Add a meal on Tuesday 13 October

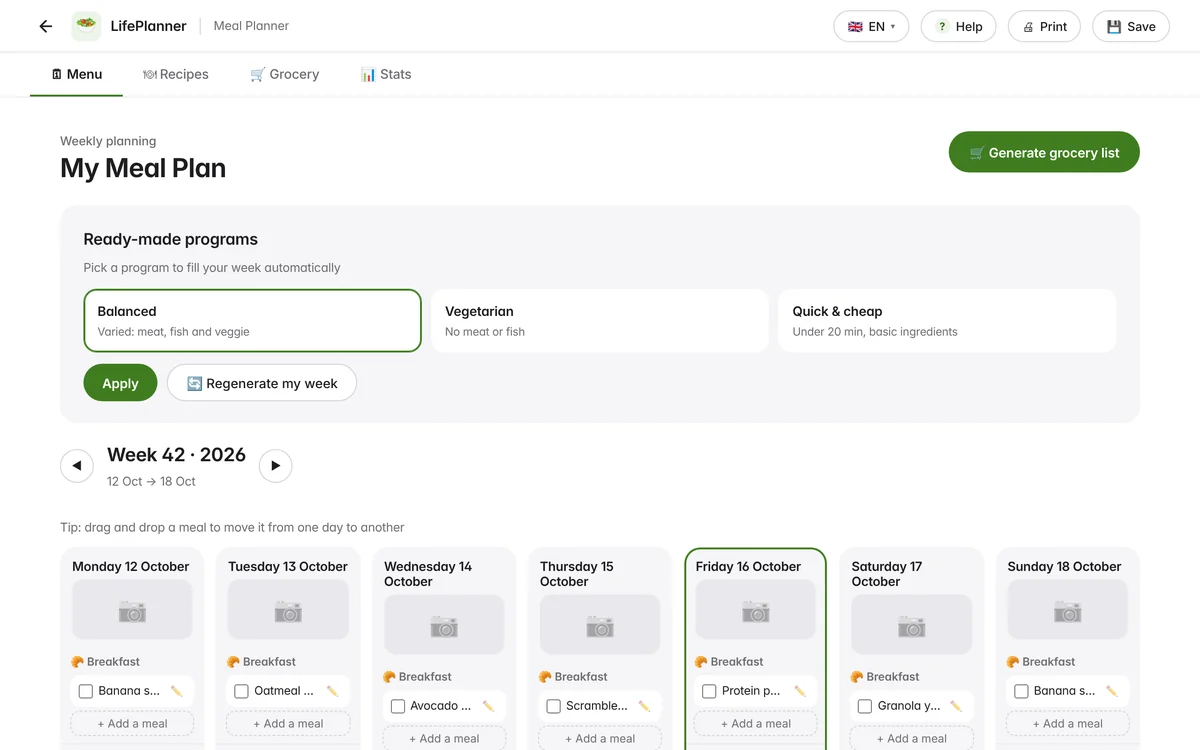(288, 724)
